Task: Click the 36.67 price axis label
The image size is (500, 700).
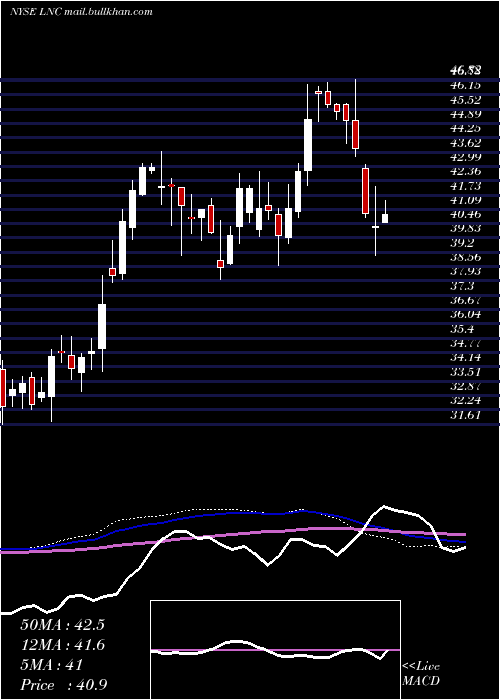Action: [x=465, y=300]
